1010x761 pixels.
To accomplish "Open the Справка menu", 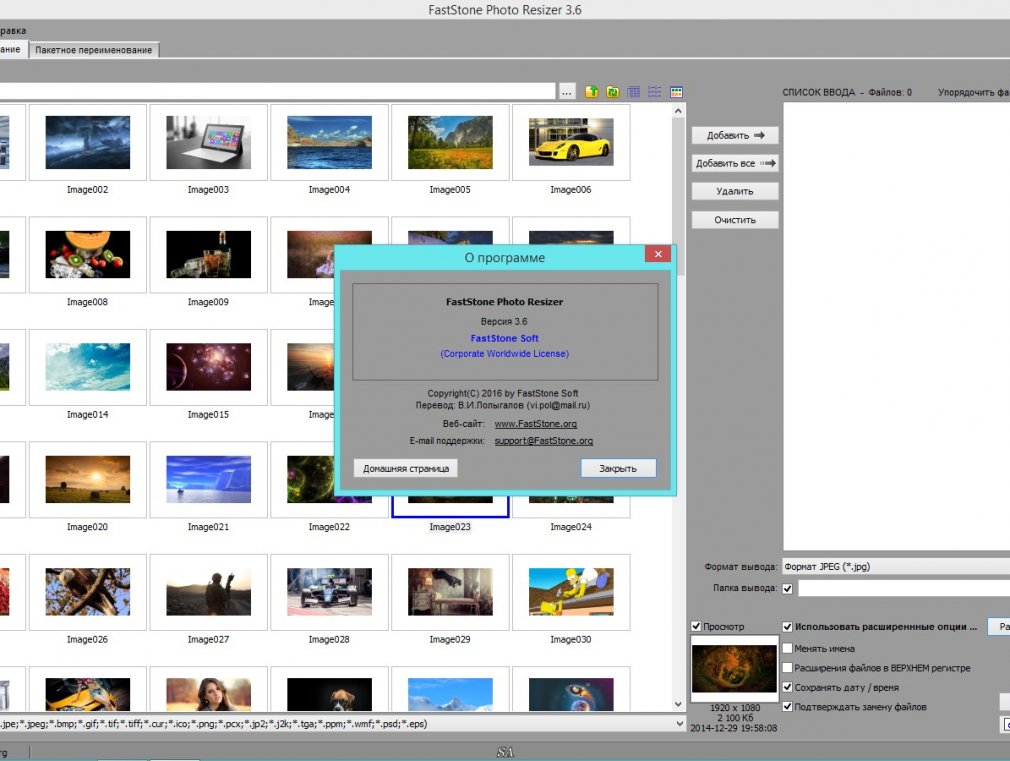I will 13,30.
